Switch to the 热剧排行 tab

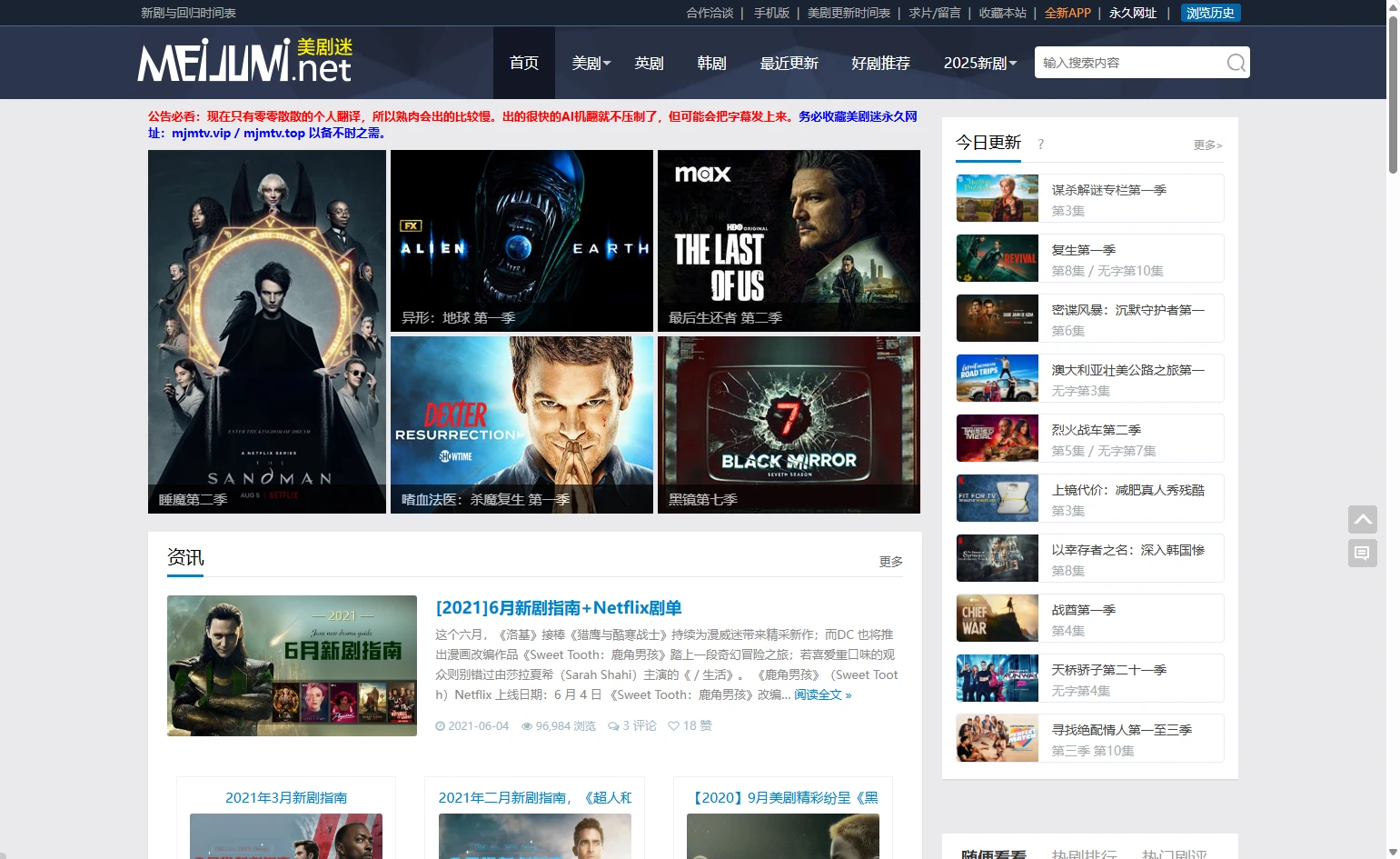pyautogui.click(x=1083, y=854)
